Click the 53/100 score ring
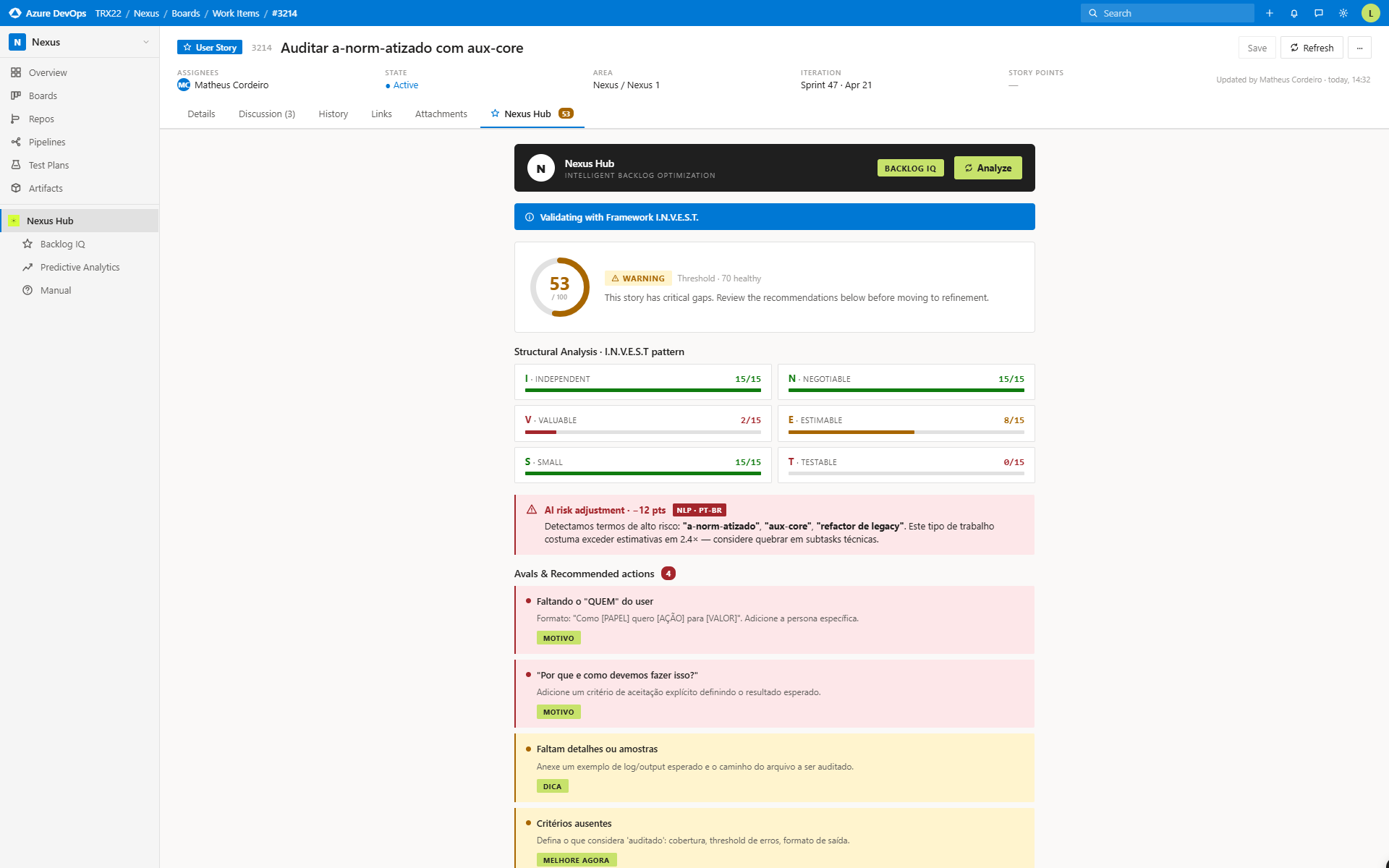The height and width of the screenshot is (868, 1389). coord(558,286)
